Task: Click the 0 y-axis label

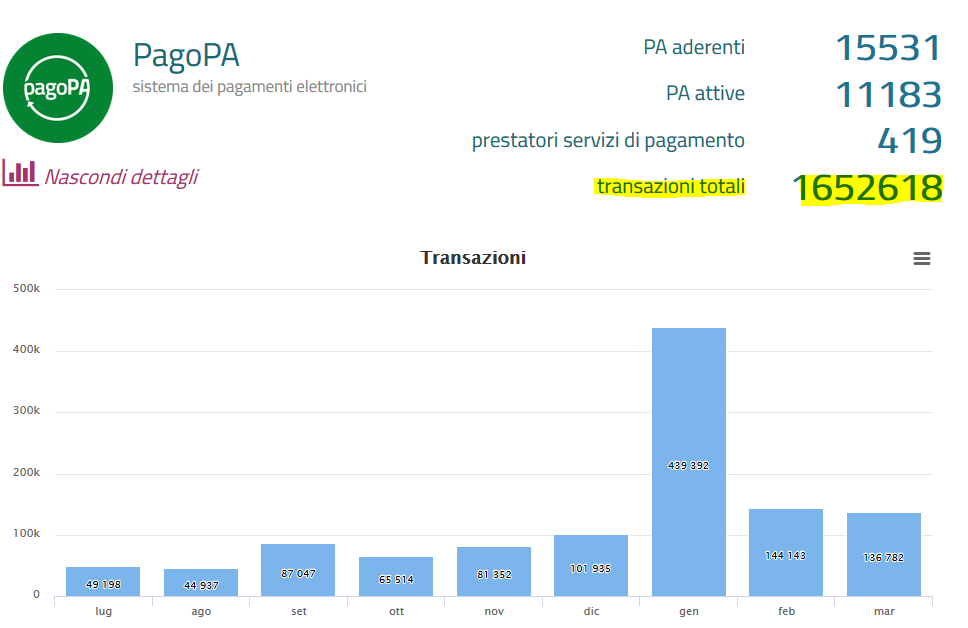Action: [36, 595]
